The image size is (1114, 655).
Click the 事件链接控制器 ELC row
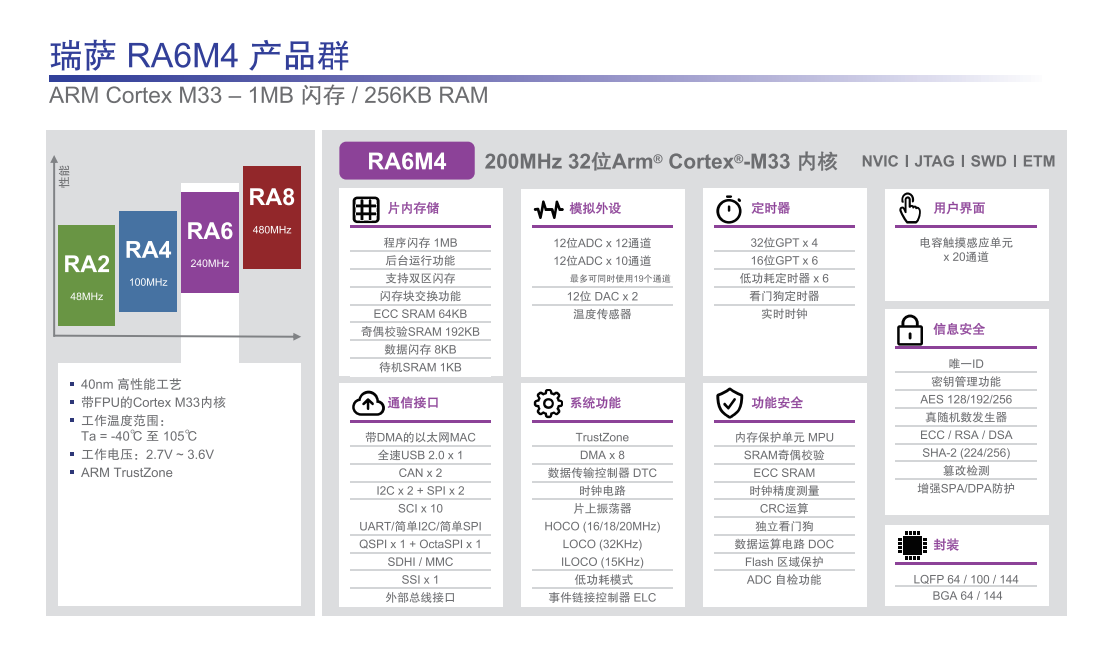602,597
